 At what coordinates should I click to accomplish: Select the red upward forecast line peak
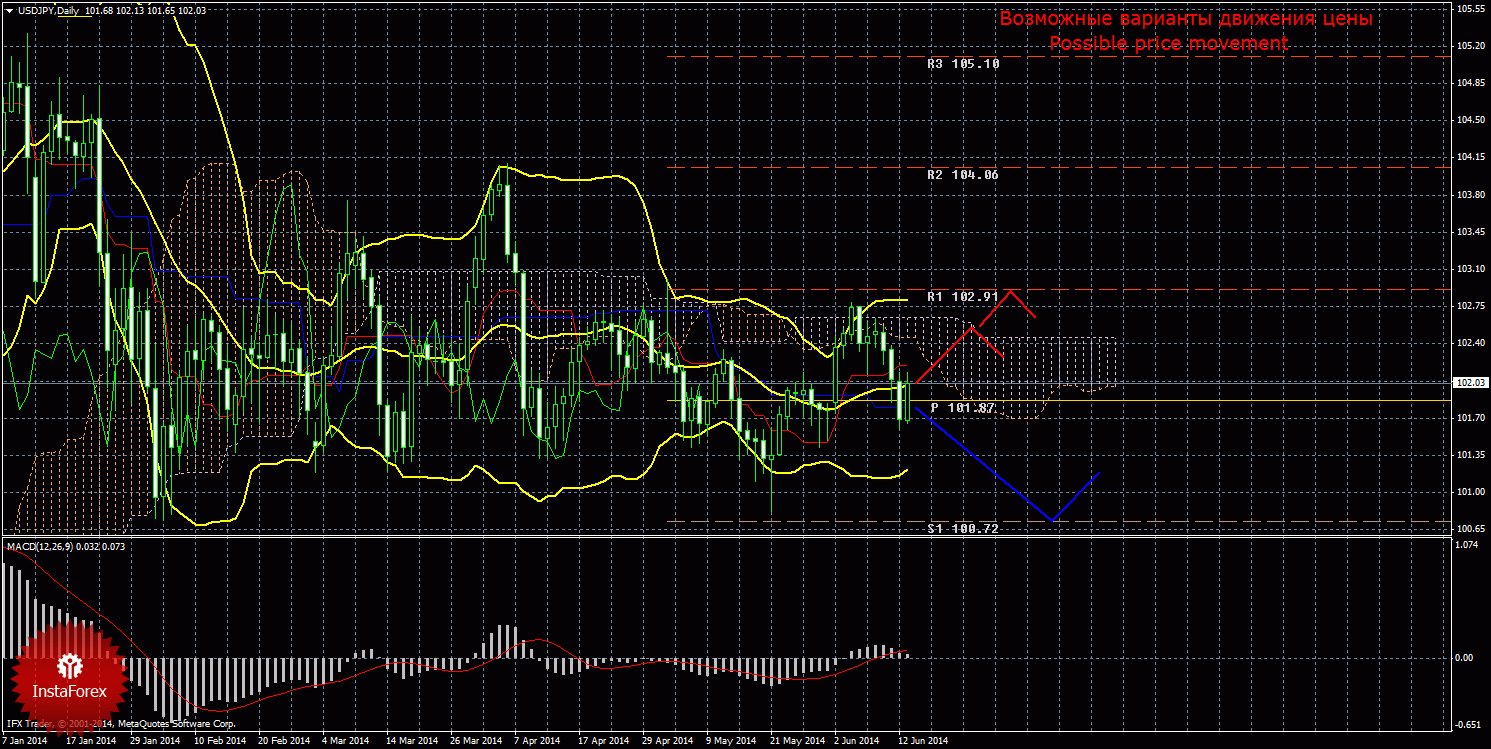[x=1012, y=291]
